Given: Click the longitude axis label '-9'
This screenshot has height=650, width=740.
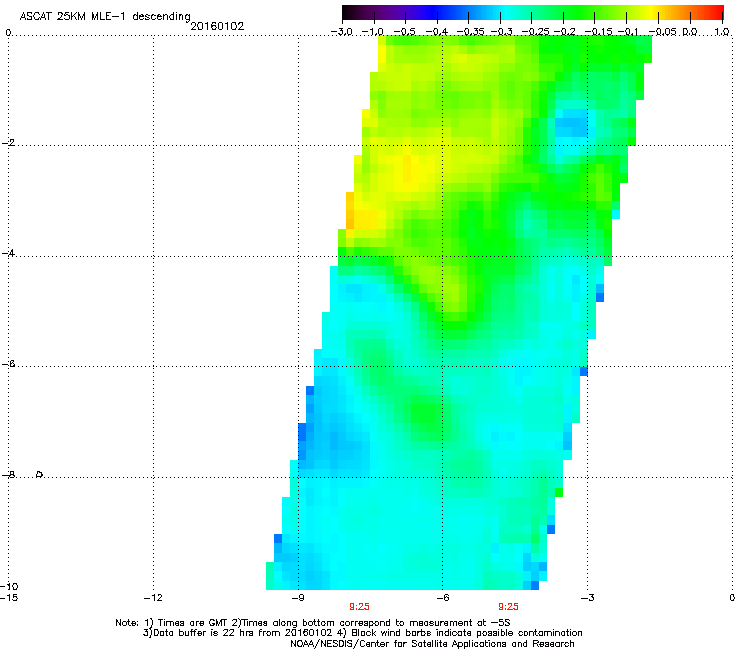Looking at the screenshot, I should [298, 598].
